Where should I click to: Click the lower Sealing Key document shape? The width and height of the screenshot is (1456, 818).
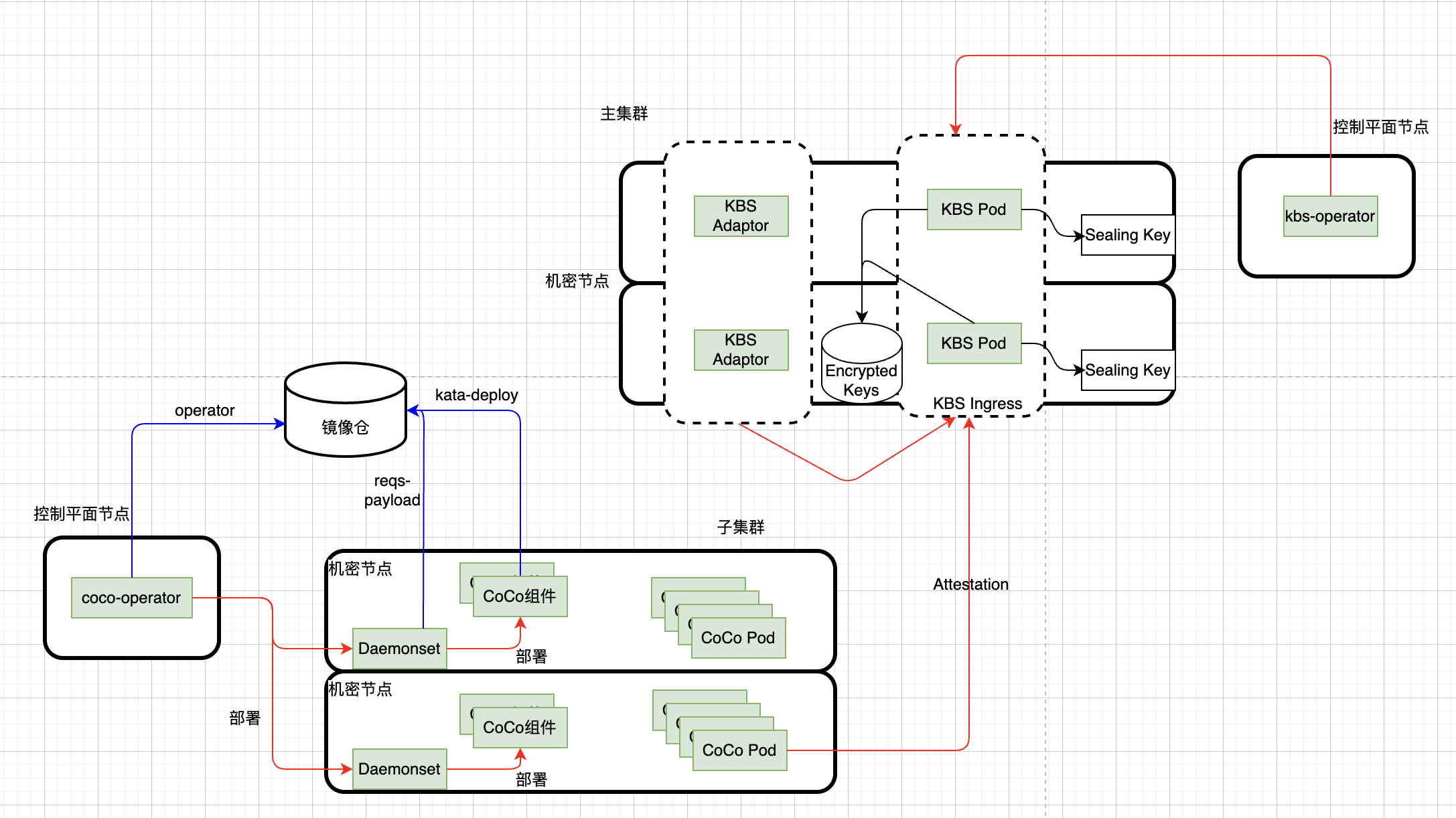coord(1127,370)
